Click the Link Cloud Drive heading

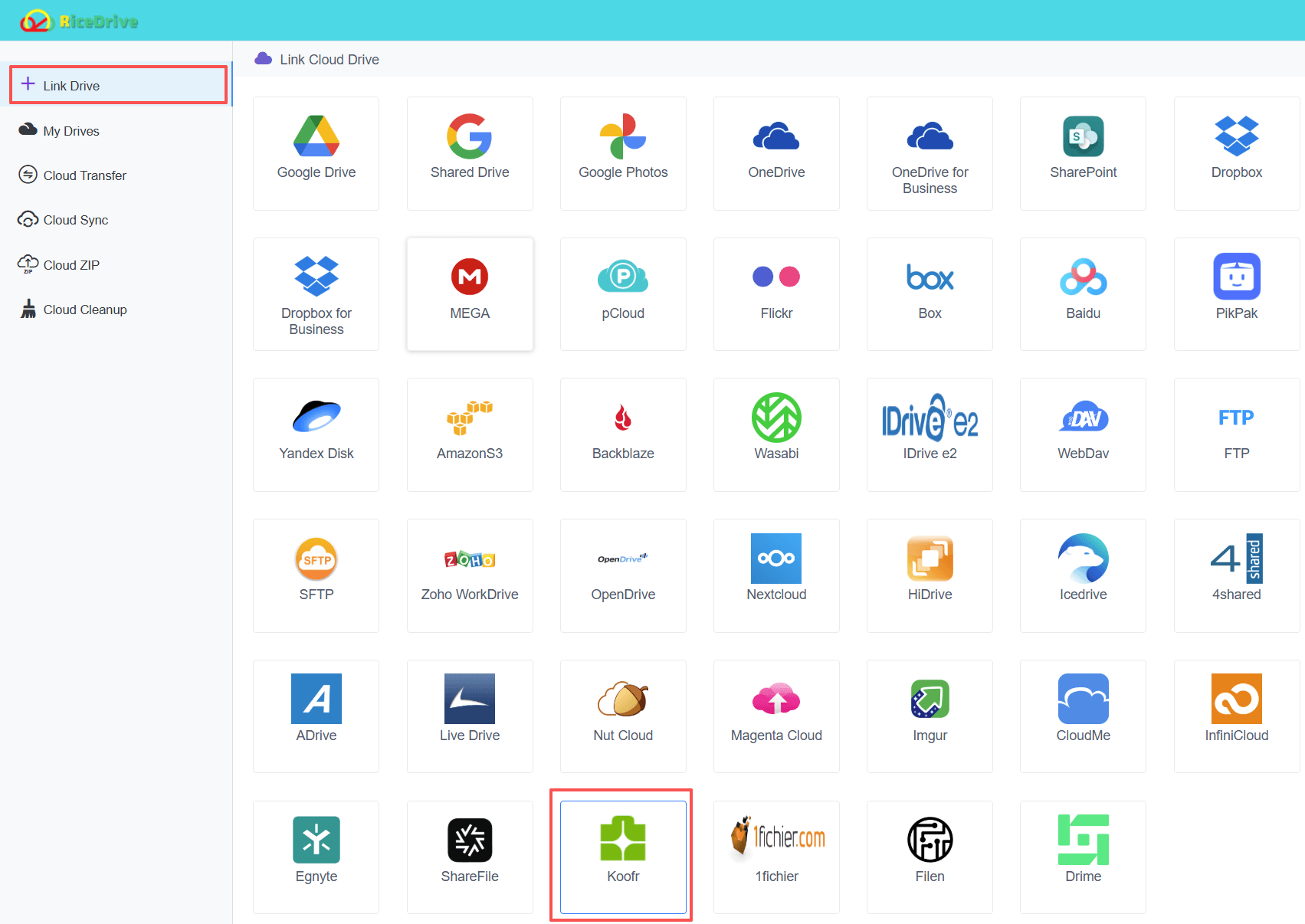point(330,60)
